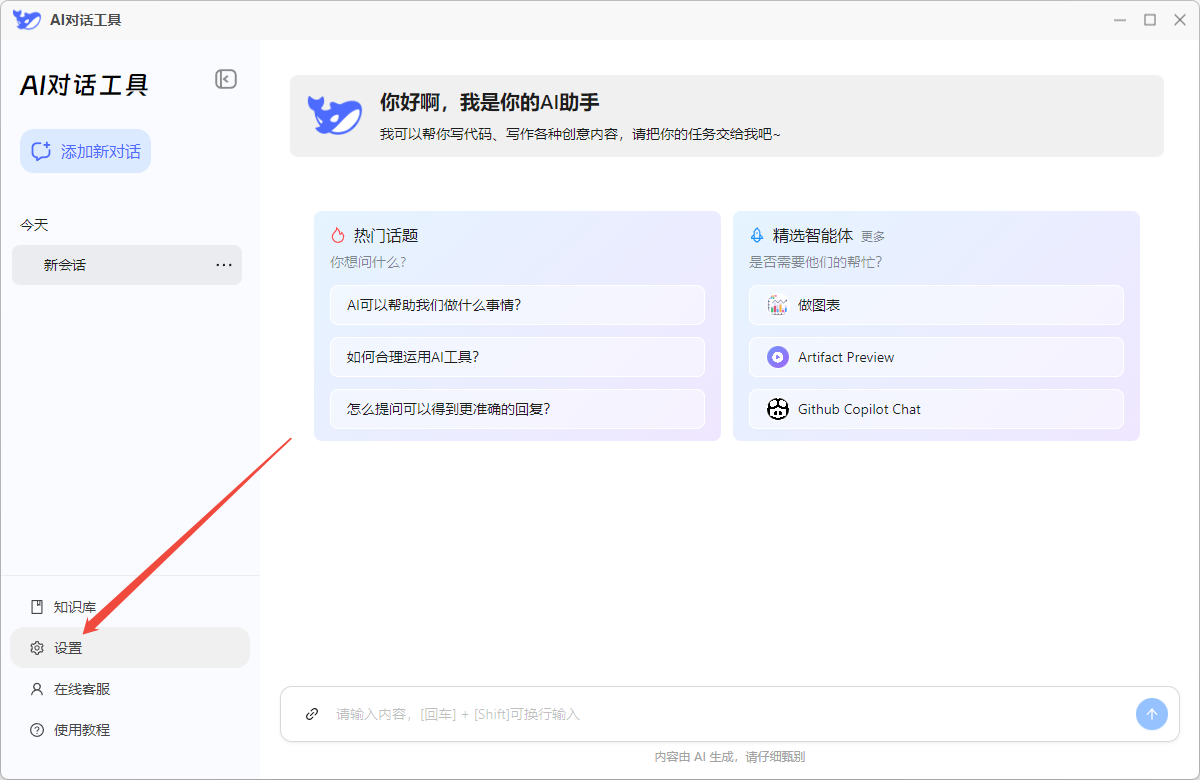Image resolution: width=1200 pixels, height=780 pixels.
Task: Click the 热门话题 heading text
Action: pyautogui.click(x=386, y=236)
